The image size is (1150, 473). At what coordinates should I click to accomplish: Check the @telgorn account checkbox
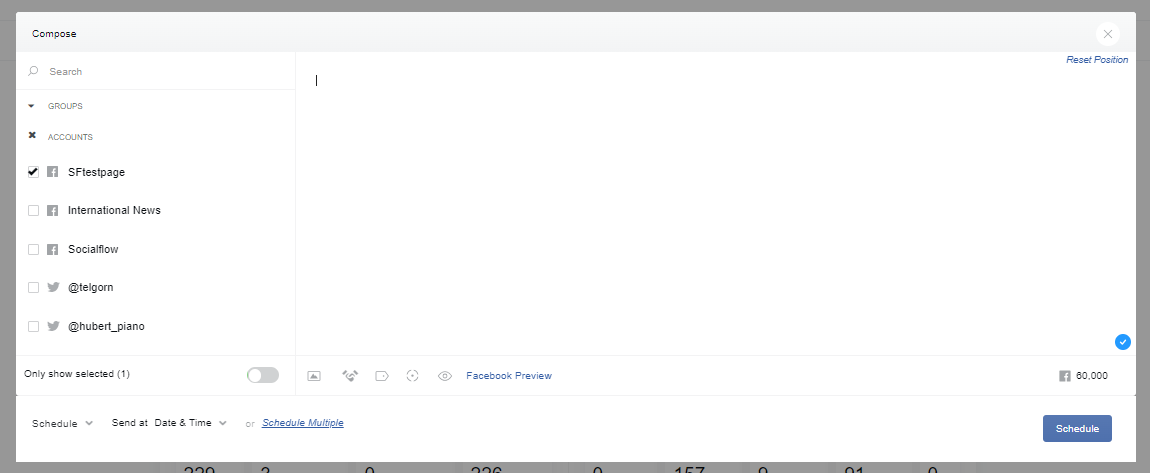[x=33, y=287]
